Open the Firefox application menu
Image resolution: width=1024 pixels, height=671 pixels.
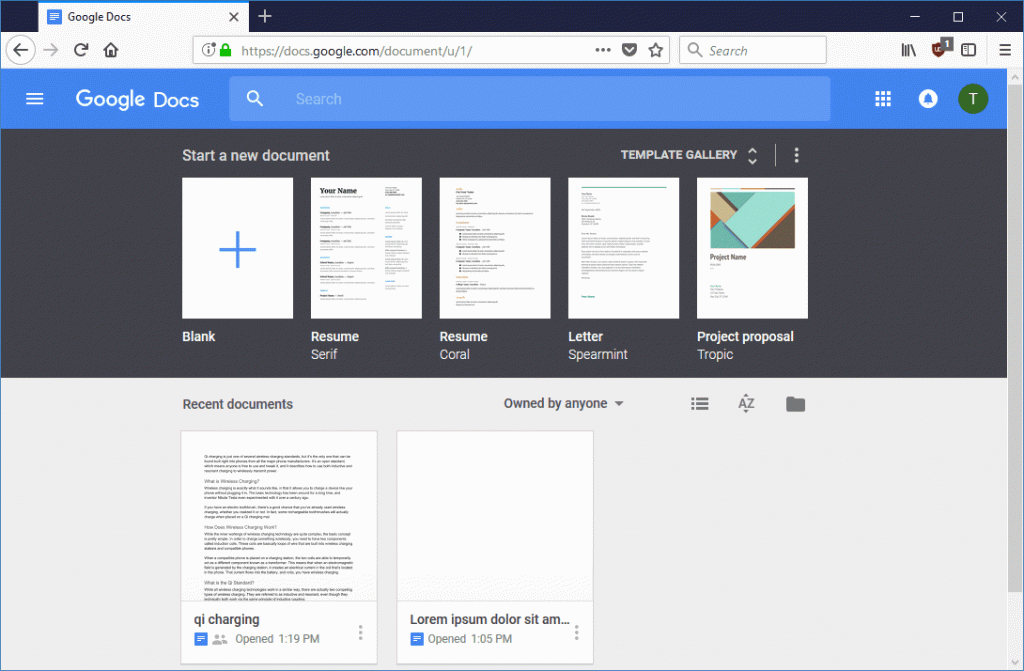pyautogui.click(x=1005, y=50)
